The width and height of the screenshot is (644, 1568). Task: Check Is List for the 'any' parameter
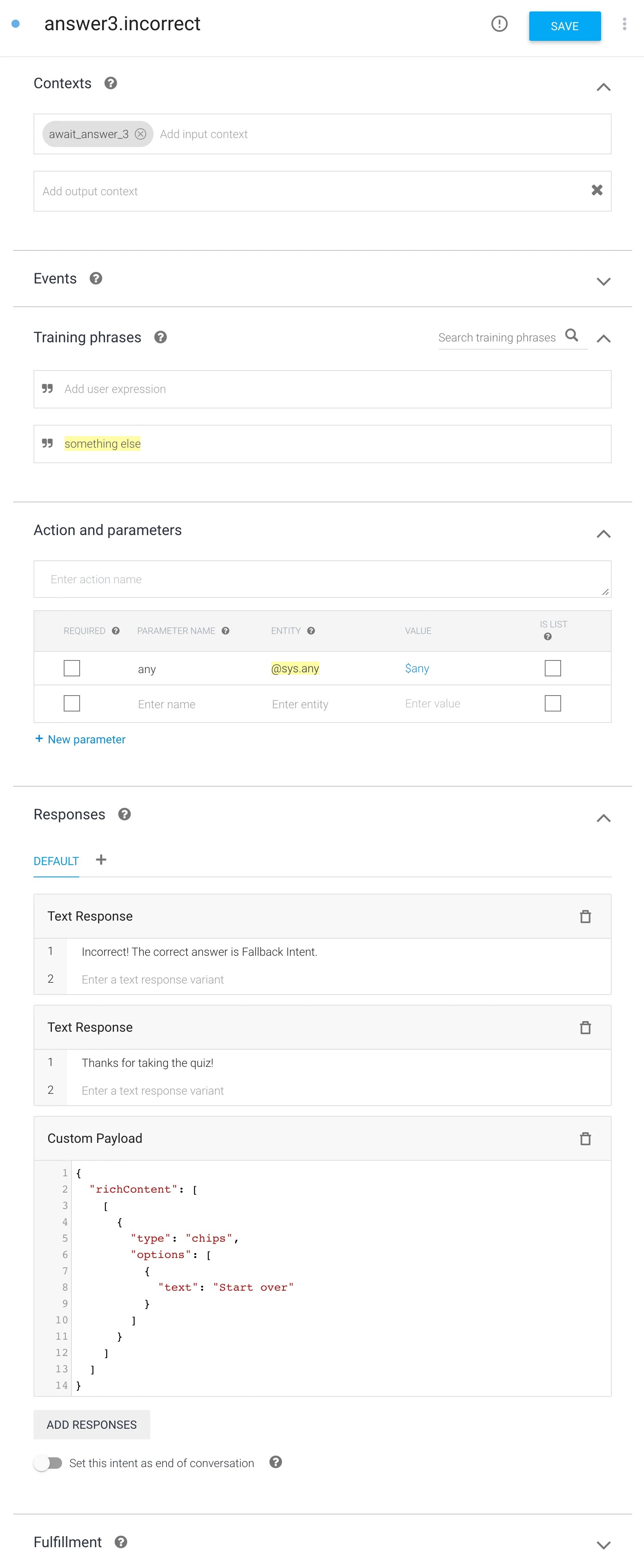552,668
